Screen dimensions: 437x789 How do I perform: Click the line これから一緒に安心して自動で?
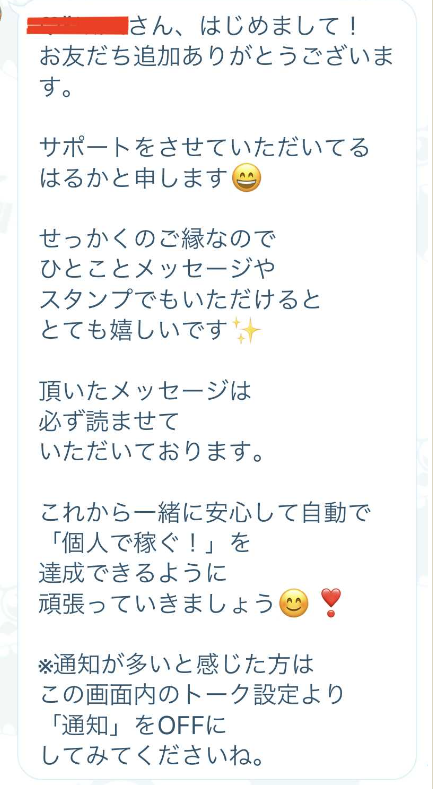[205, 513]
